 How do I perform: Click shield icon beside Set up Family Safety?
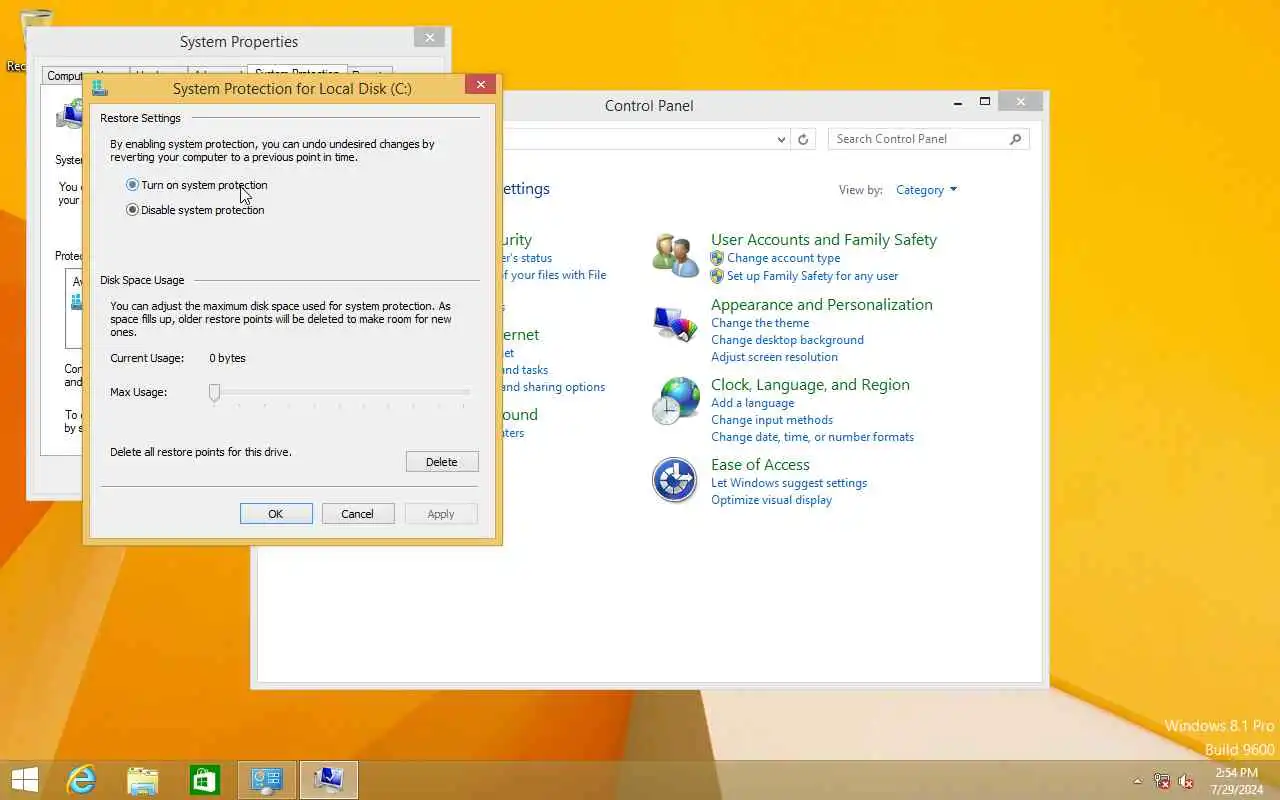717,276
